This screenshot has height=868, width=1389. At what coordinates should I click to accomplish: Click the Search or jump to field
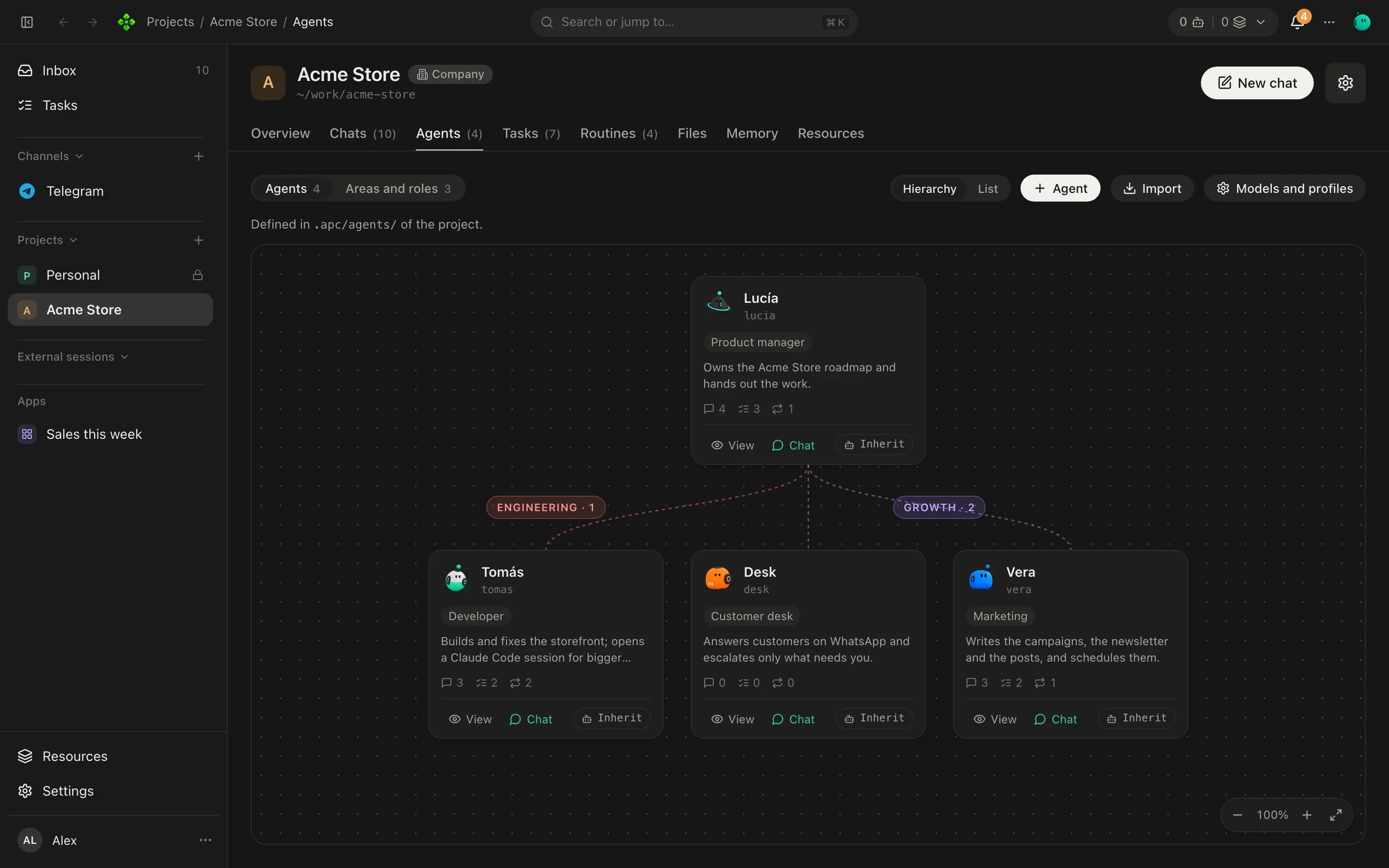coord(694,22)
